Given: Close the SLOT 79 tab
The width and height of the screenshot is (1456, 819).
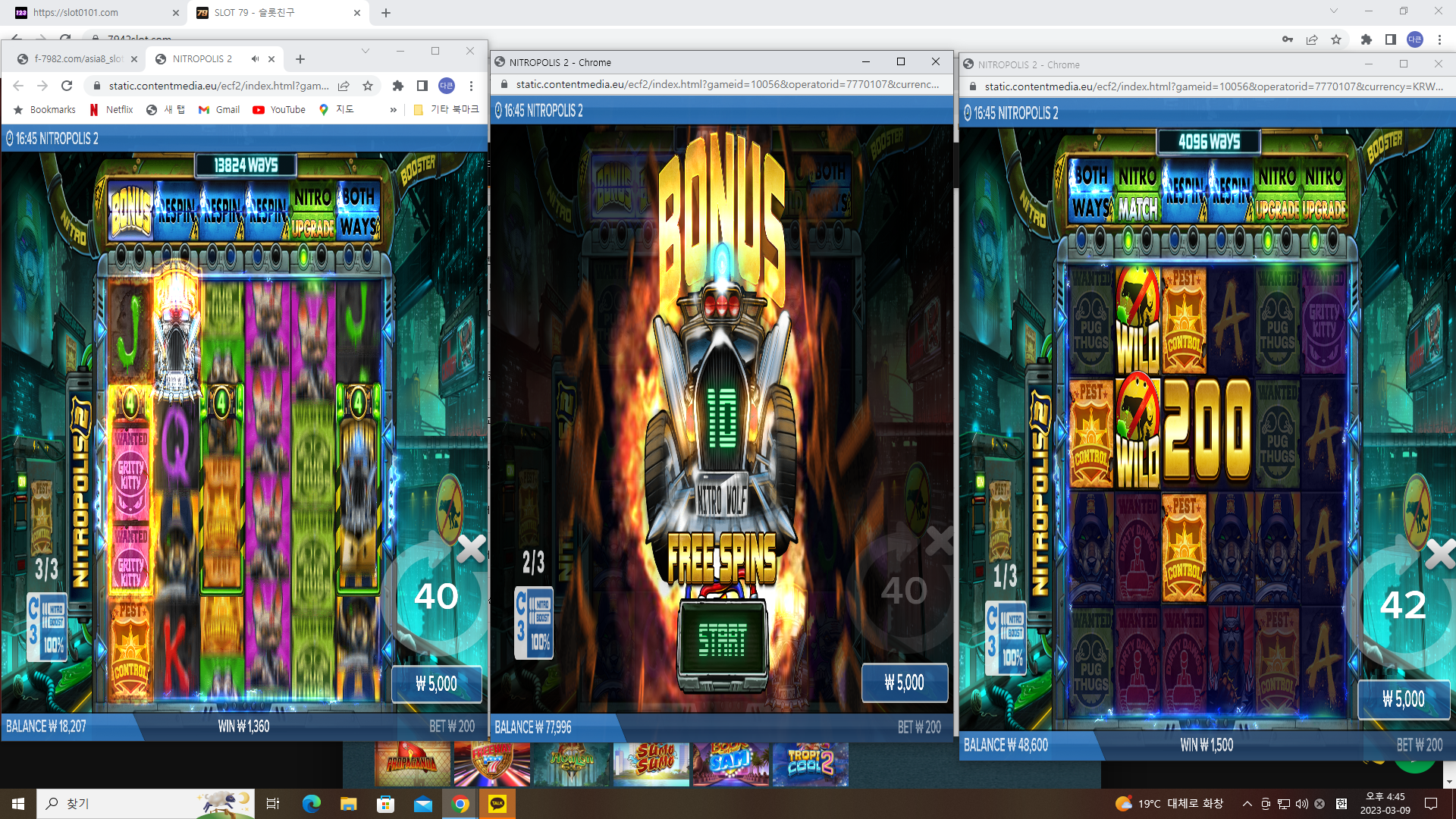Looking at the screenshot, I should tap(357, 13).
